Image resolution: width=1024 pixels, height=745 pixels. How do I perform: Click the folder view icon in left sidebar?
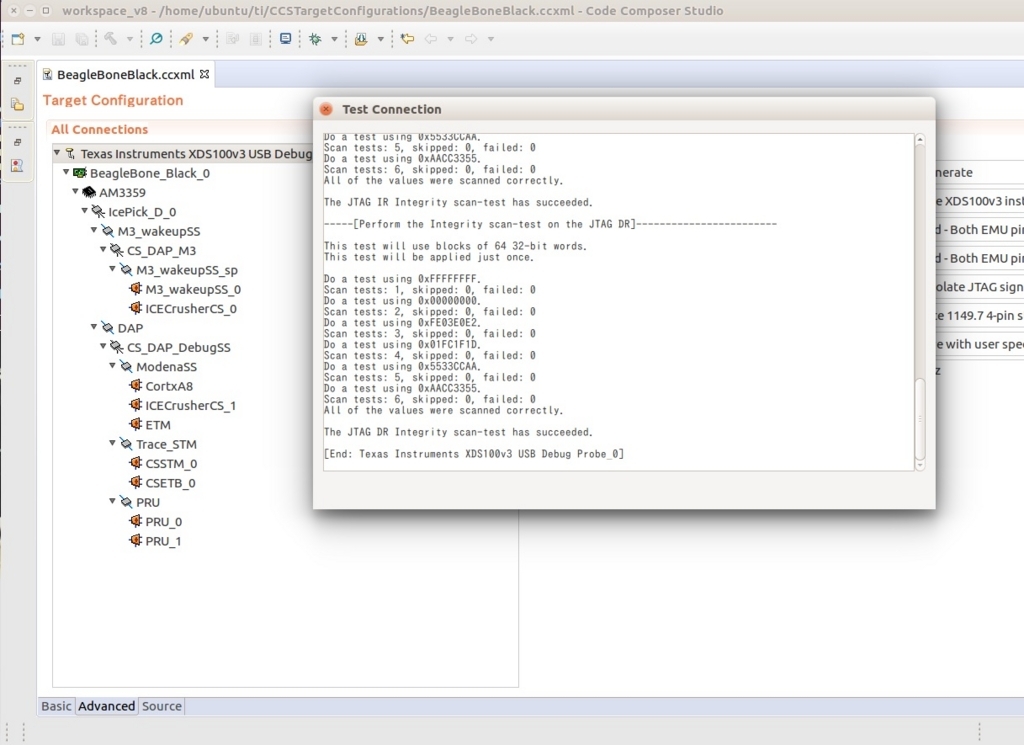click(x=18, y=104)
